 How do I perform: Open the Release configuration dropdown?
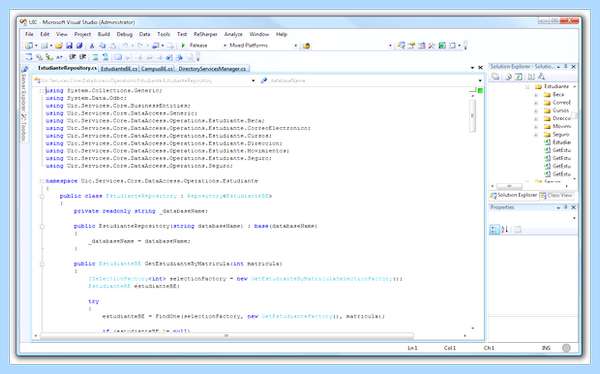tap(208, 45)
